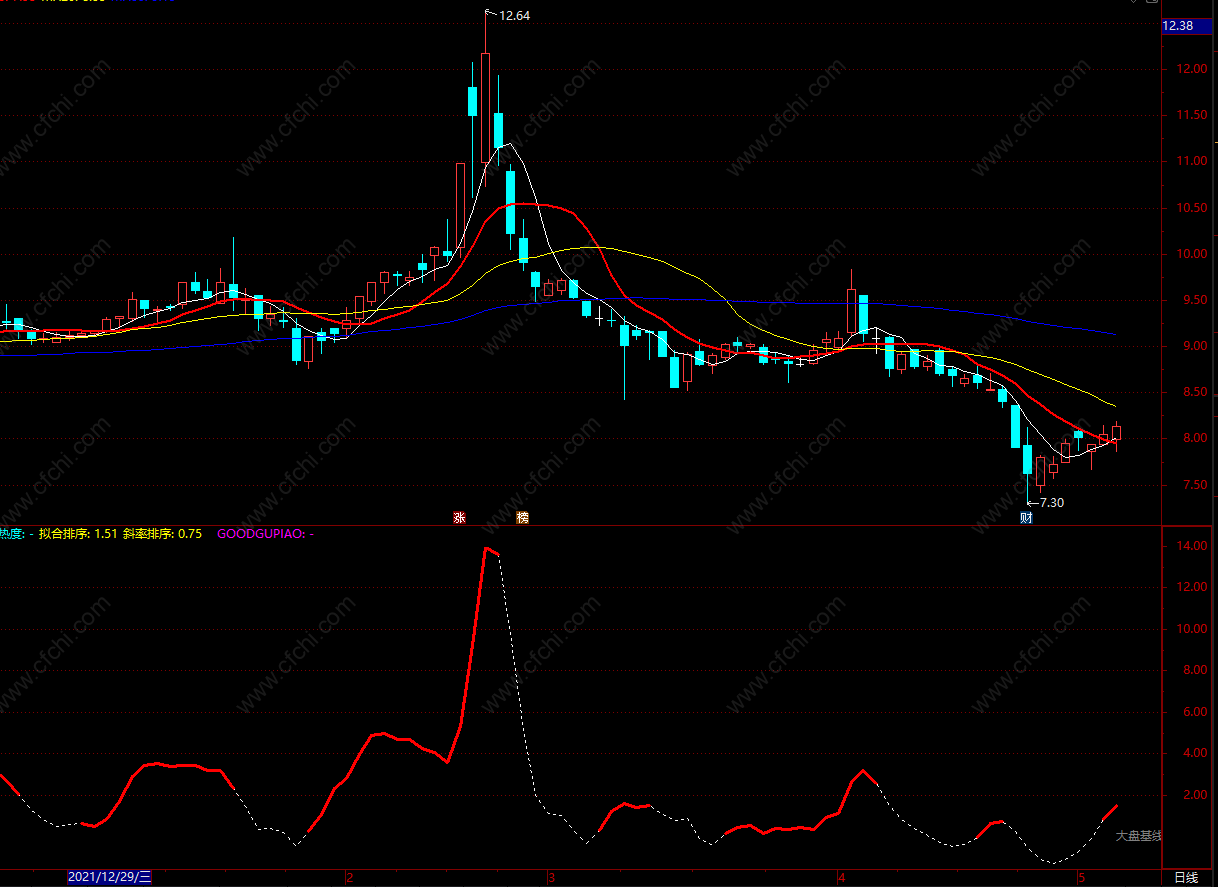
Task: Select the 斜率排序: 0.75 indicator label
Action: (x=162, y=534)
